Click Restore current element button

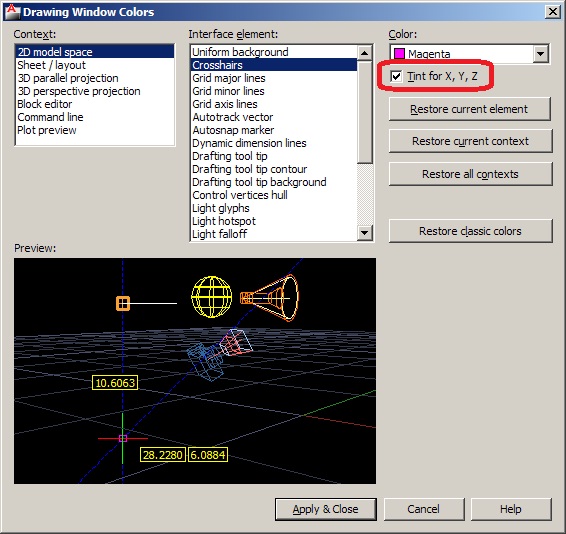tap(470, 109)
